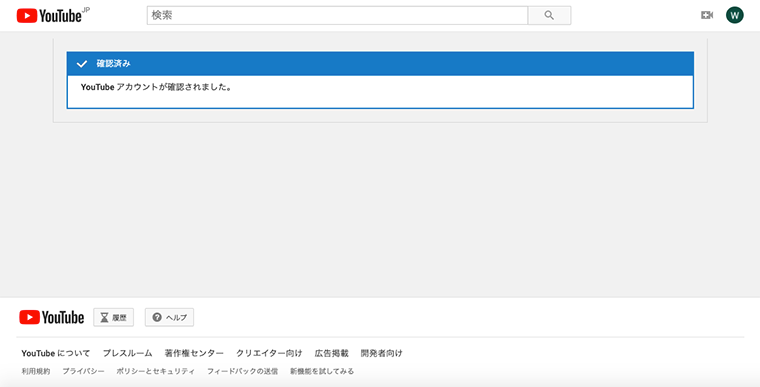Viewport: 760px width, 387px height.
Task: Open the YouTube について link
Action: point(56,353)
